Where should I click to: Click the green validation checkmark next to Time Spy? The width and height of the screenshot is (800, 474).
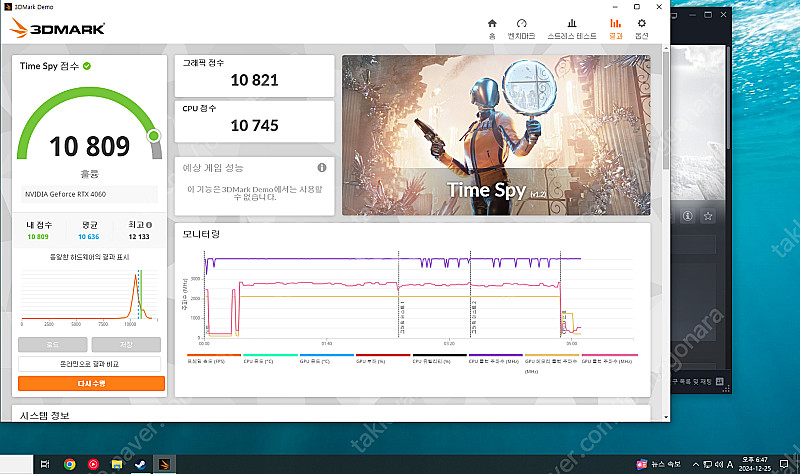pyautogui.click(x=87, y=66)
